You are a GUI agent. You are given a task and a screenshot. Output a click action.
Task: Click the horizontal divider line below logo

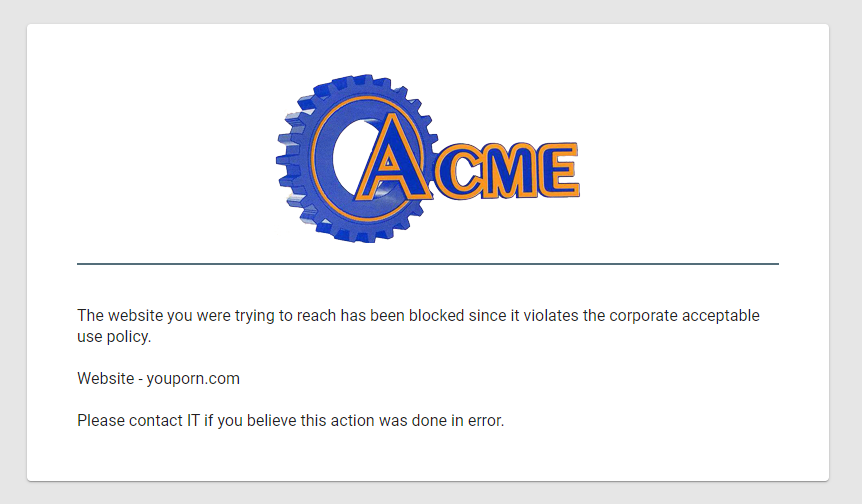coord(428,264)
